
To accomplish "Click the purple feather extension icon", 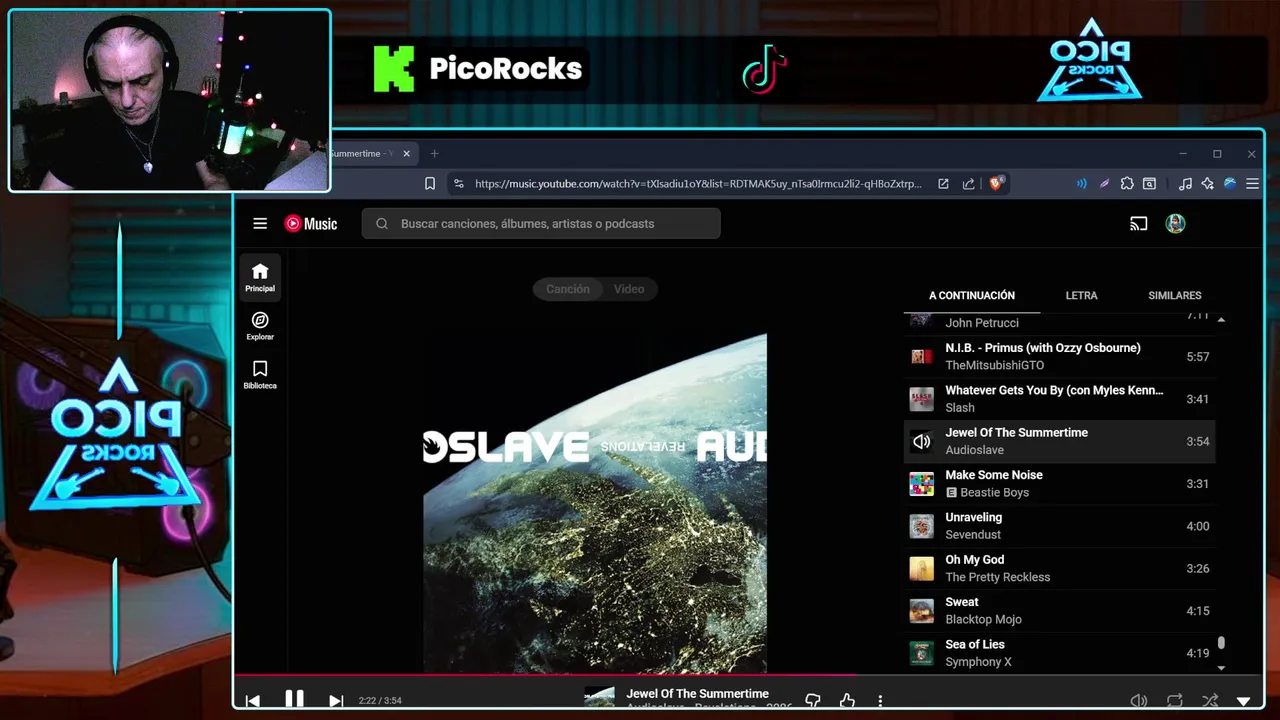I will (1104, 184).
